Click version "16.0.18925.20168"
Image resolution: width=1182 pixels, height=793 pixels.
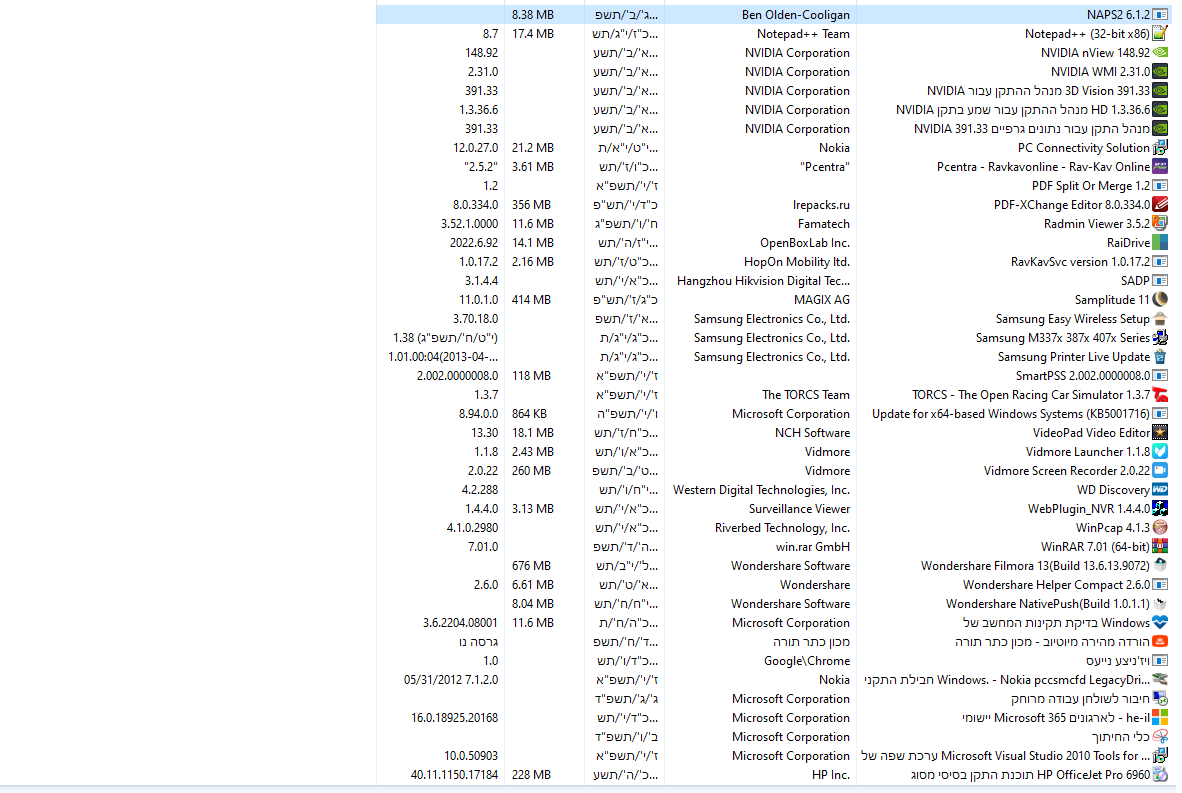click(x=455, y=718)
